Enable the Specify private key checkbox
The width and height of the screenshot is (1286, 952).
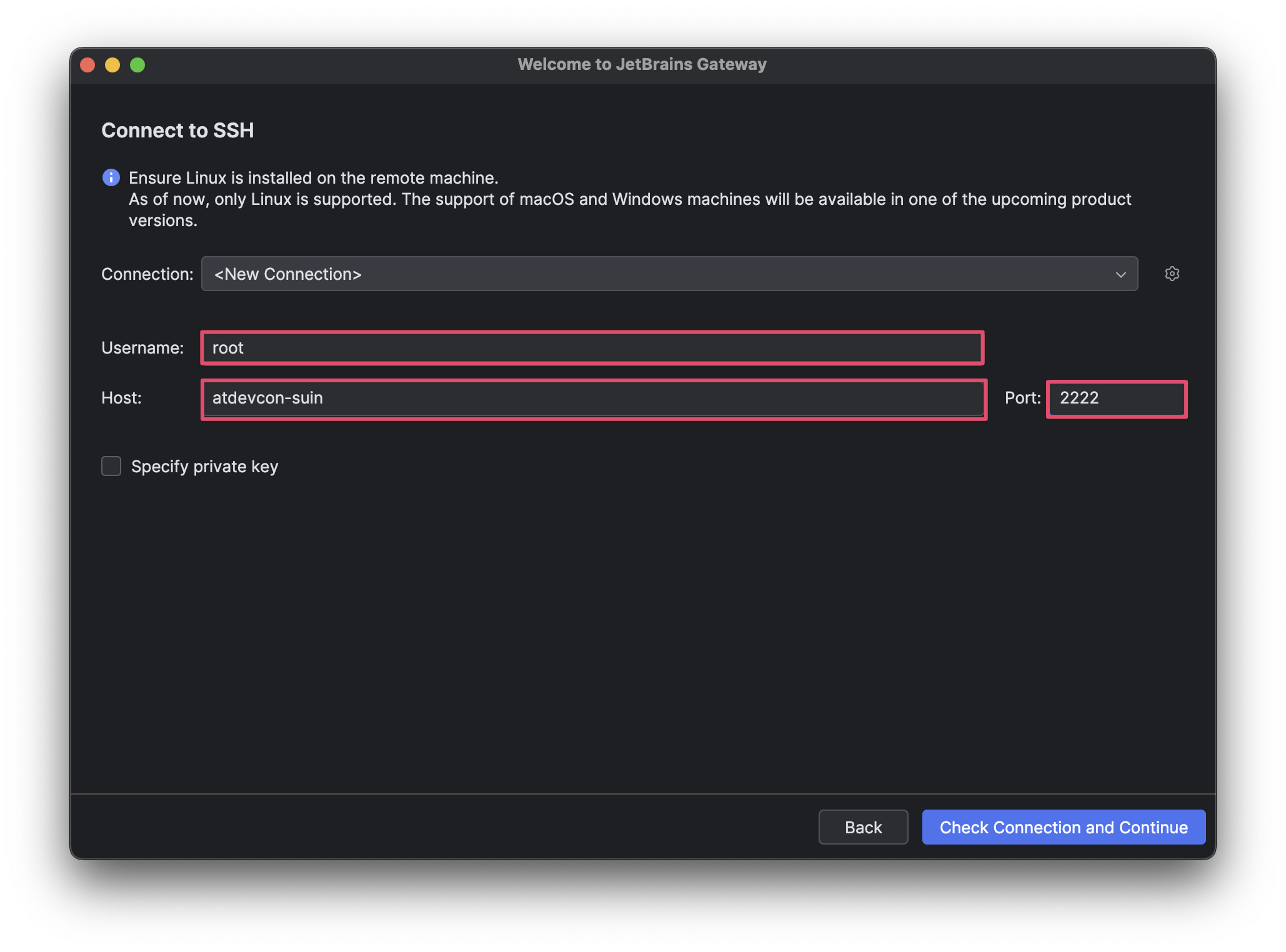111,466
